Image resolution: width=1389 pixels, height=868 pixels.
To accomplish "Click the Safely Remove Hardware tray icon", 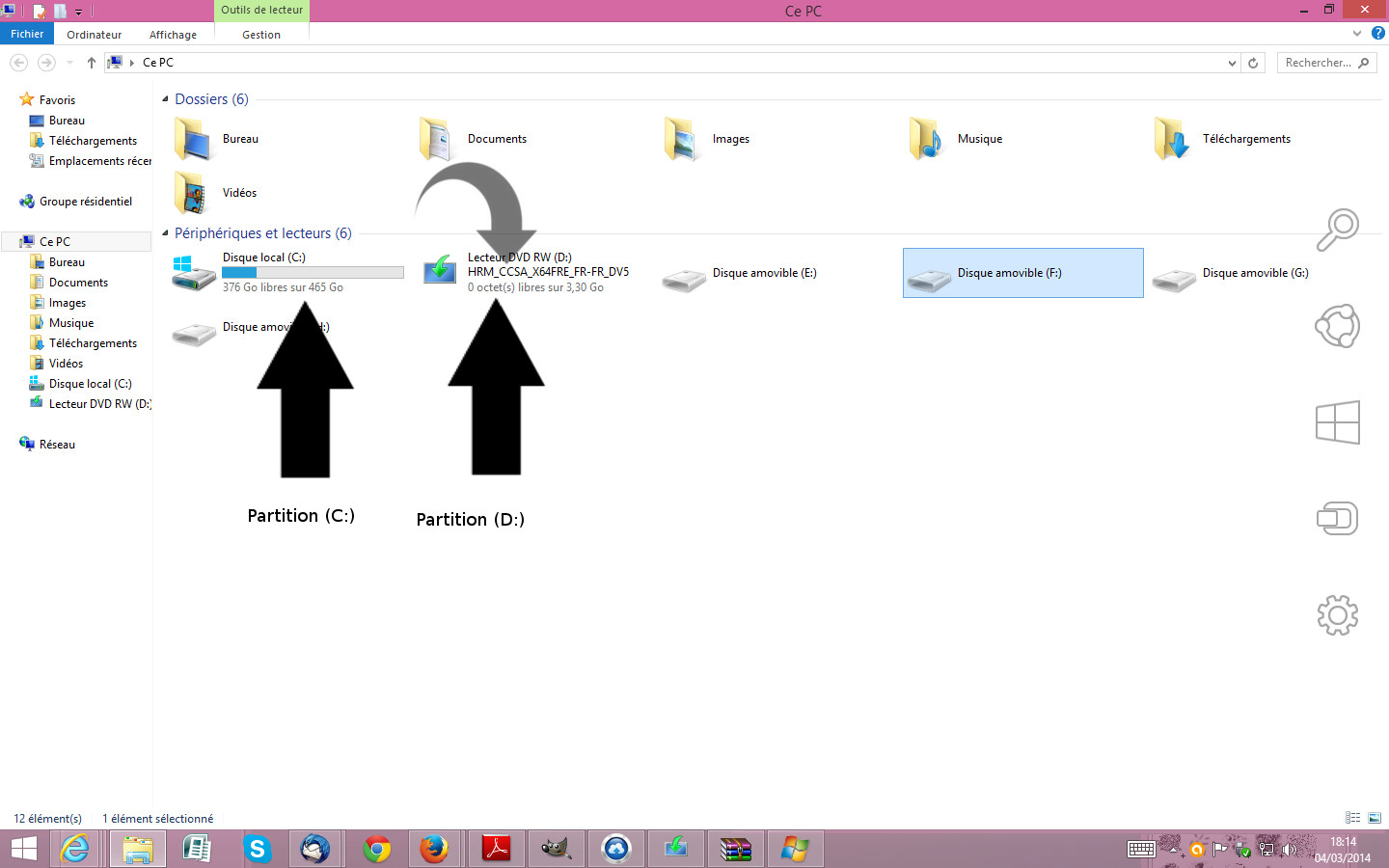I will tap(1243, 850).
